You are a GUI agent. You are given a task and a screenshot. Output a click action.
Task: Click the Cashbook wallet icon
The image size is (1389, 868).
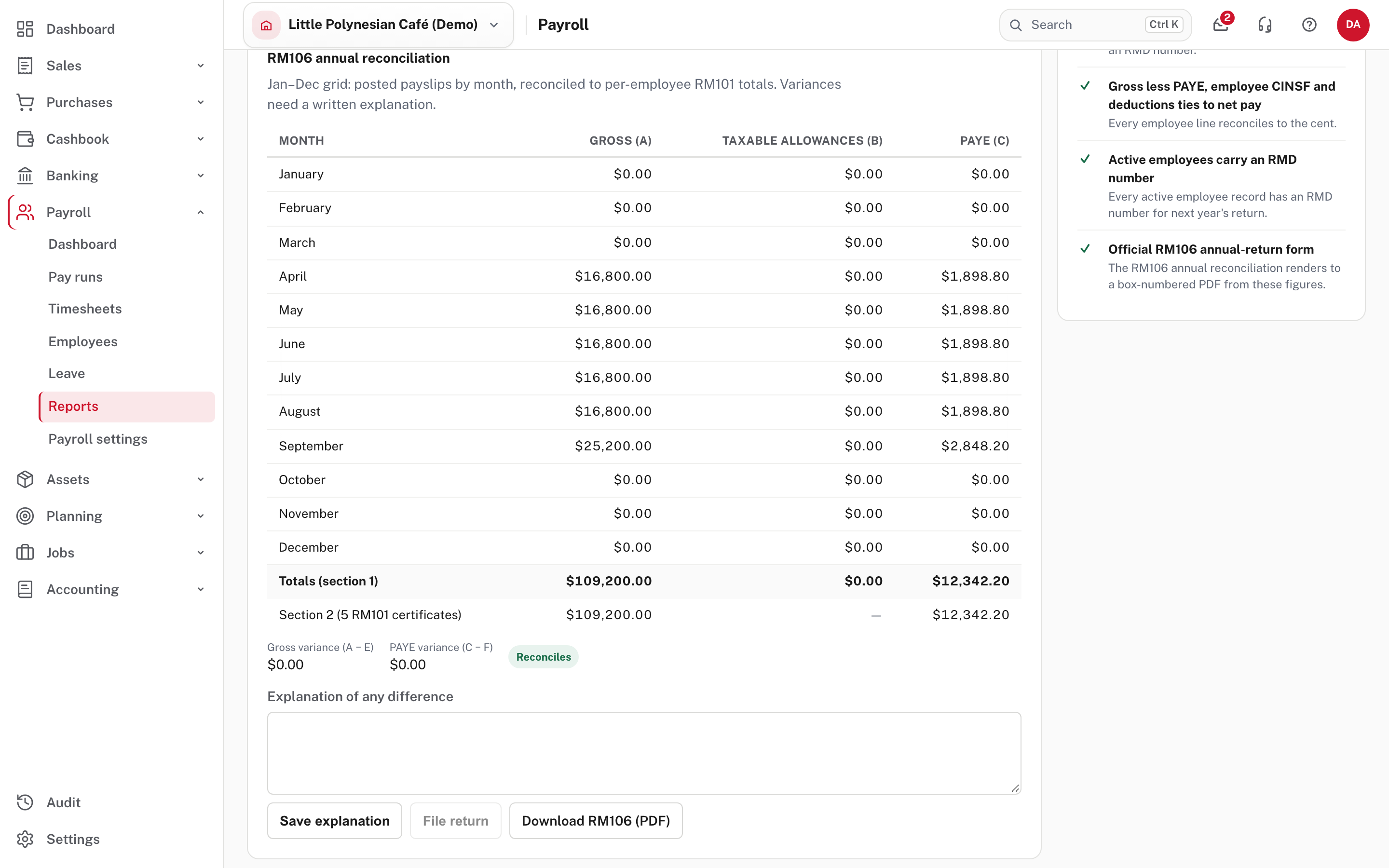pyautogui.click(x=25, y=139)
